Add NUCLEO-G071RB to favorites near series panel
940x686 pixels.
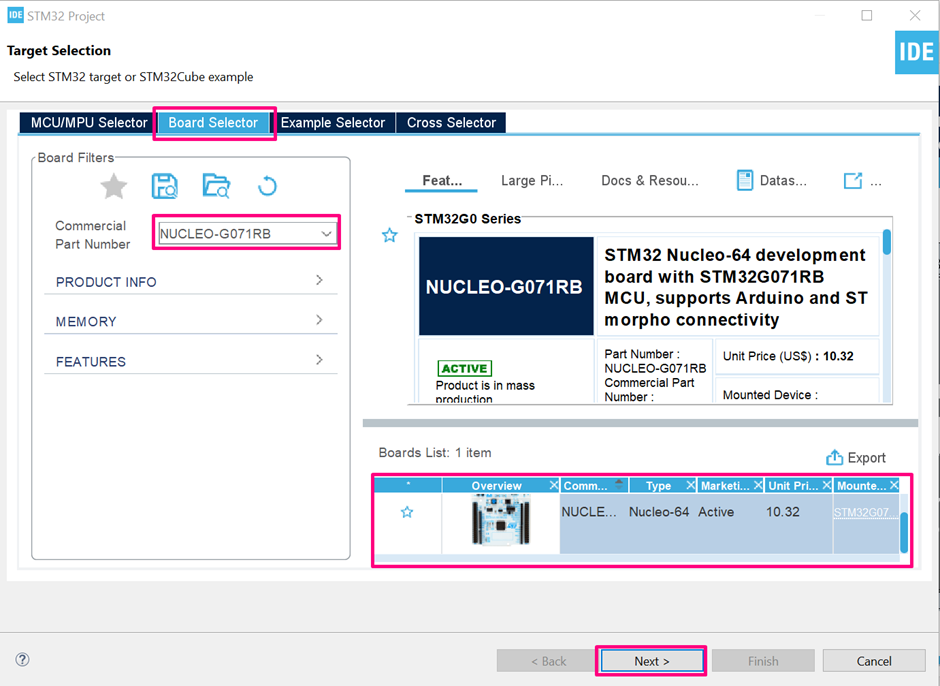[390, 235]
